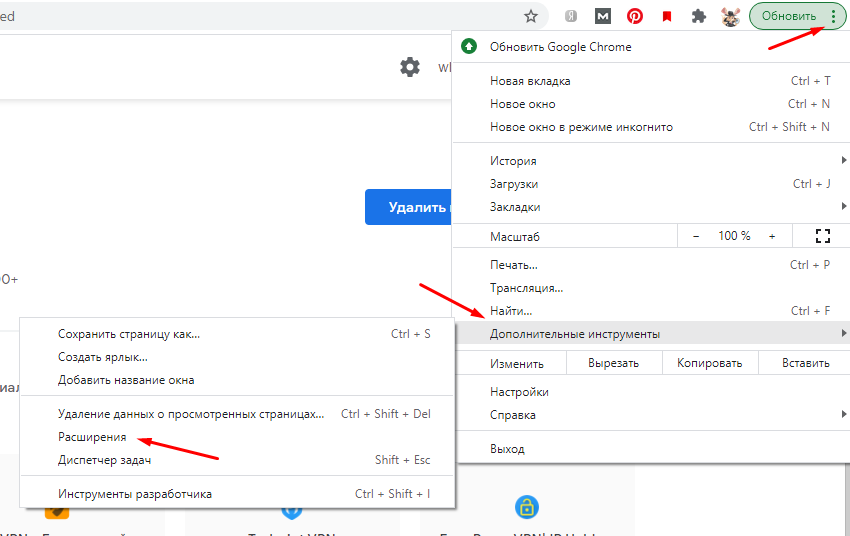This screenshot has height=536, width=850.
Task: Select Добавить название окна
Action: [x=237, y=380]
